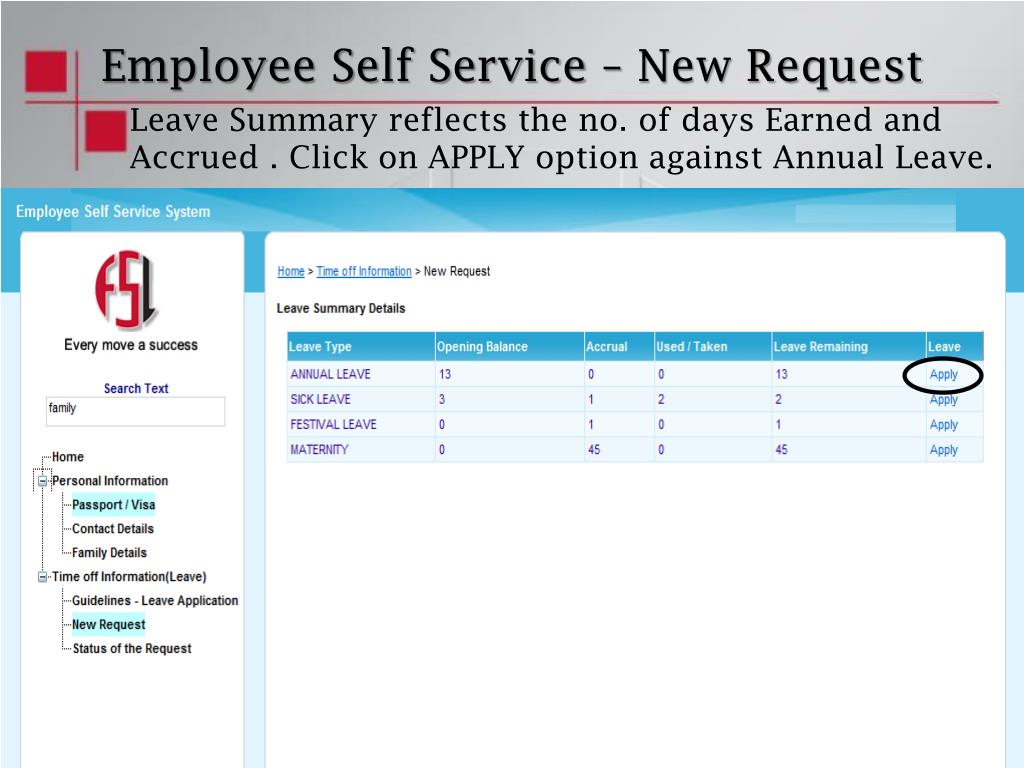
Task: Open Passport / Visa page
Action: 114,505
